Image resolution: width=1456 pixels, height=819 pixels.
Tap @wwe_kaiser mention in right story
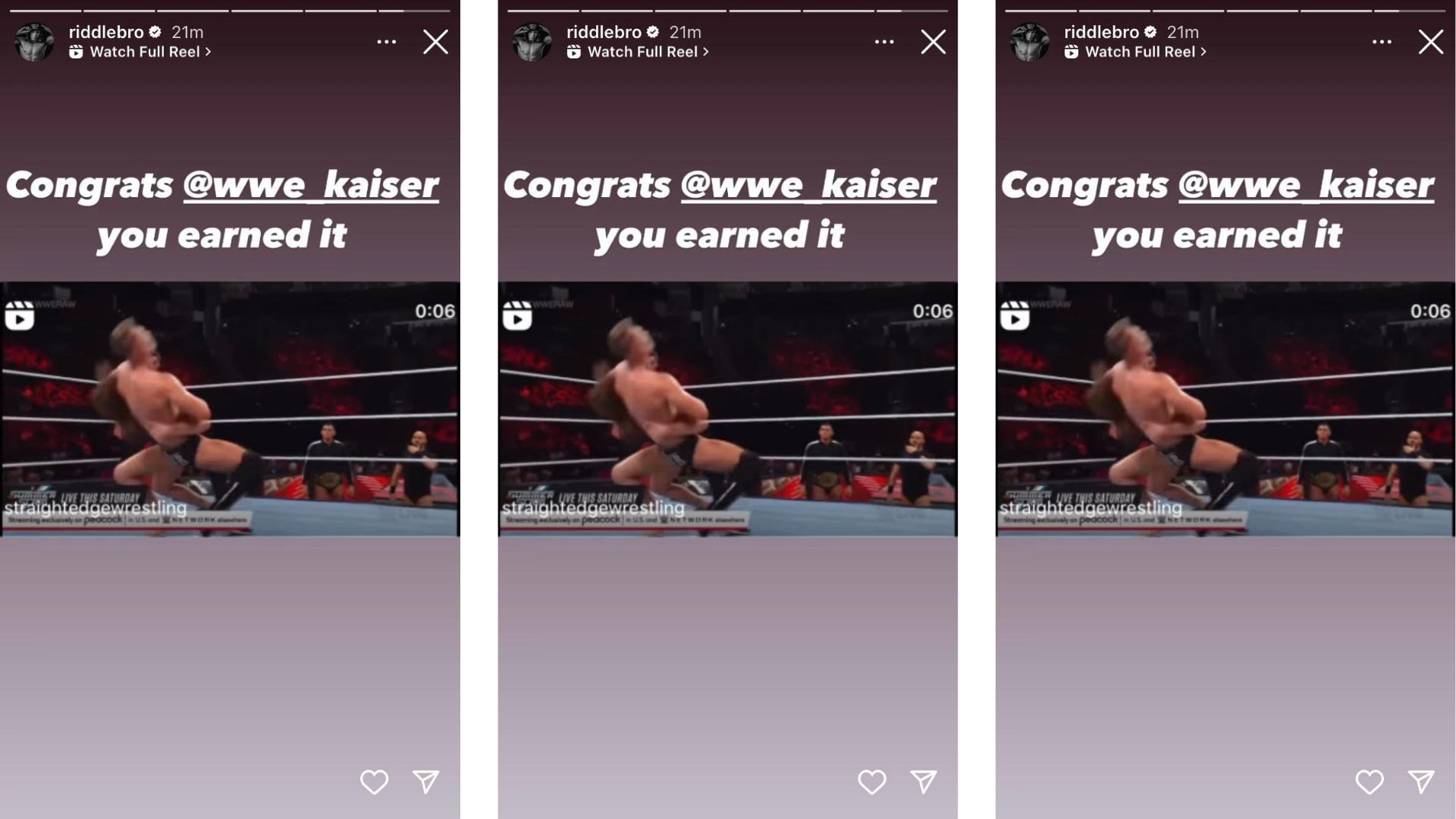pos(1307,186)
